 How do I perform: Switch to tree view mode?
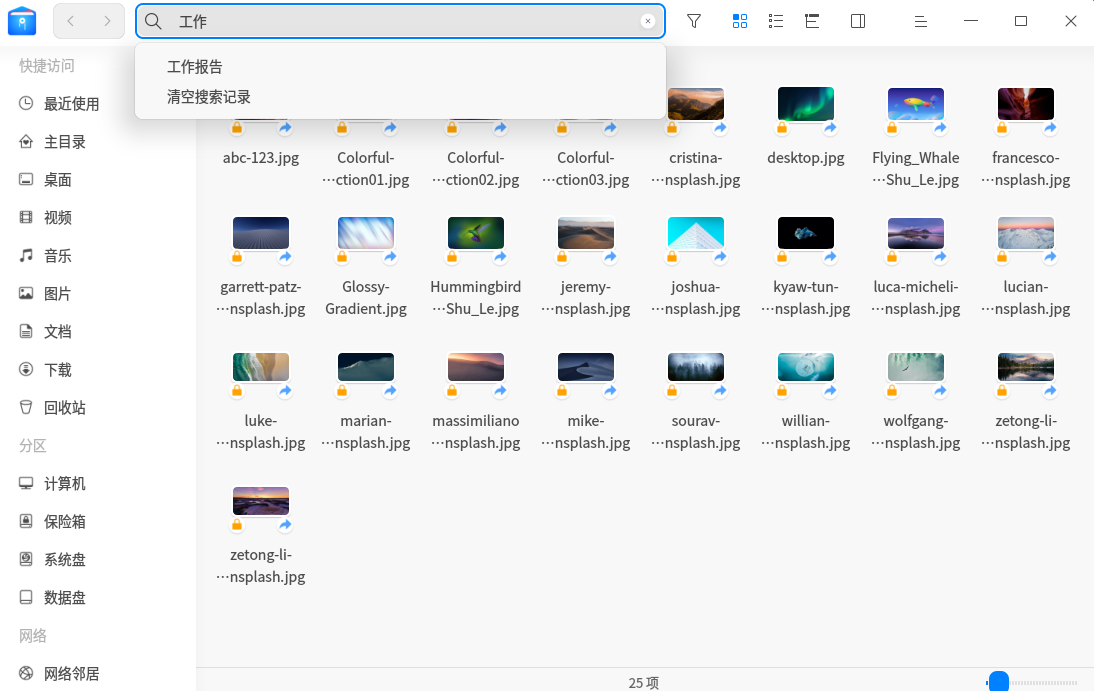tap(812, 21)
